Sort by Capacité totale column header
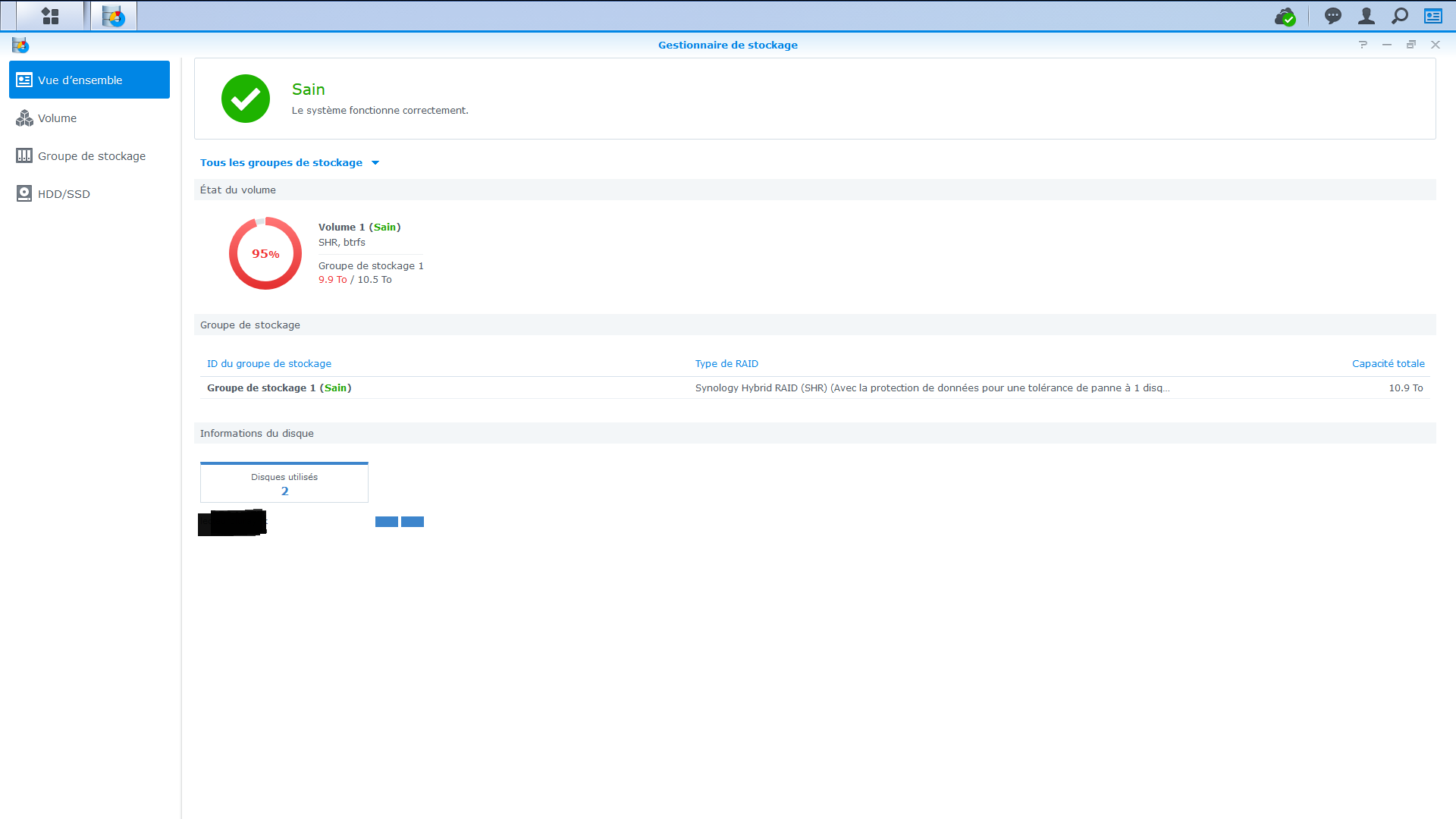The height and width of the screenshot is (819, 1456). tap(1387, 364)
